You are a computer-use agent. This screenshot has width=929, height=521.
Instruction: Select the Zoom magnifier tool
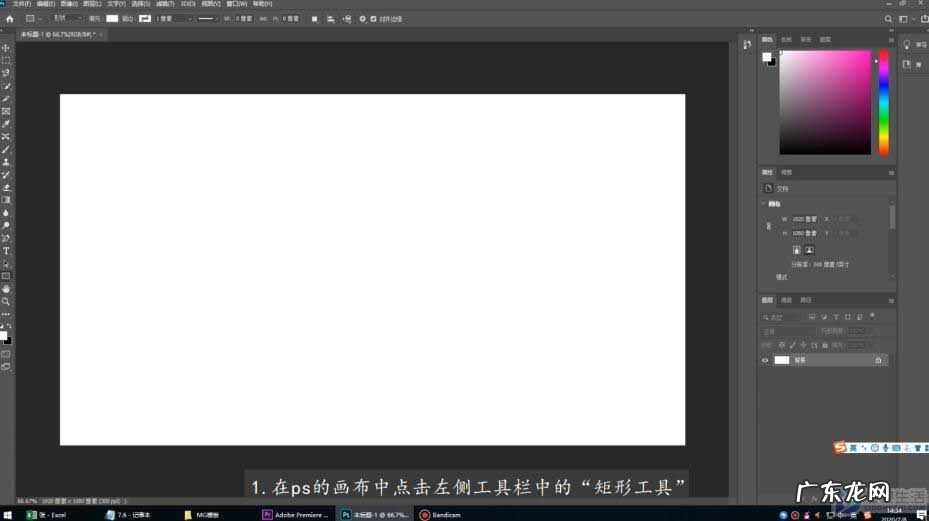[x=6, y=301]
